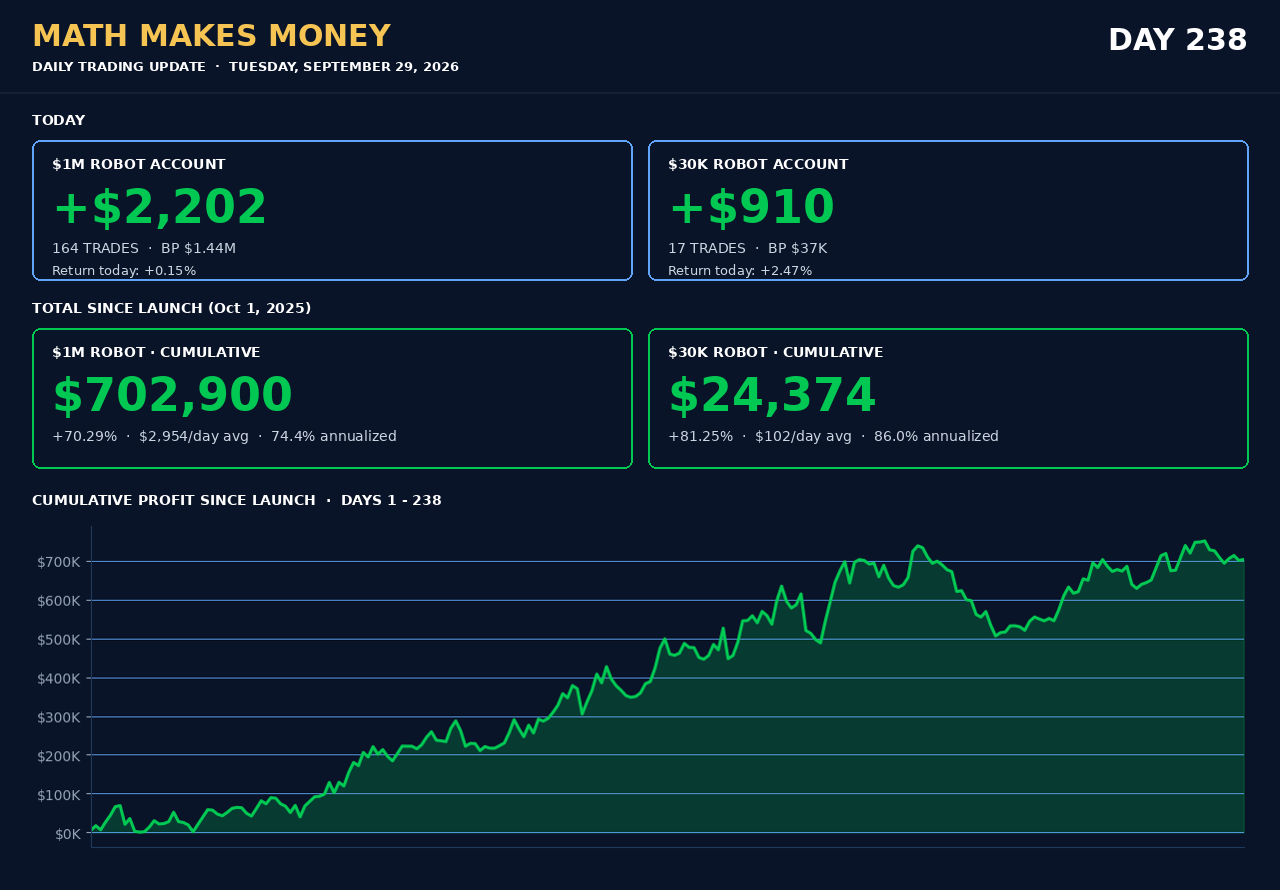Click the $100K y-axis label
This screenshot has width=1280, height=890.
click(60, 795)
